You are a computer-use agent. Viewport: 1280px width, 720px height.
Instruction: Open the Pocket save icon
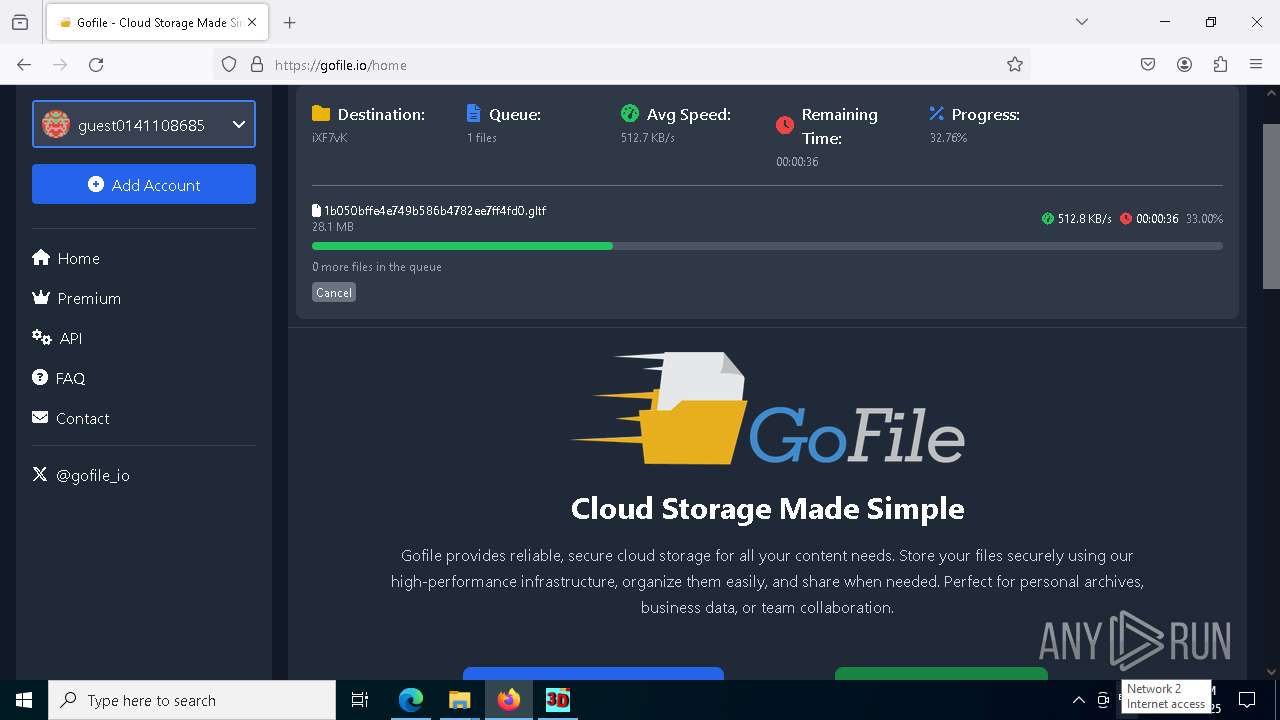1148,64
